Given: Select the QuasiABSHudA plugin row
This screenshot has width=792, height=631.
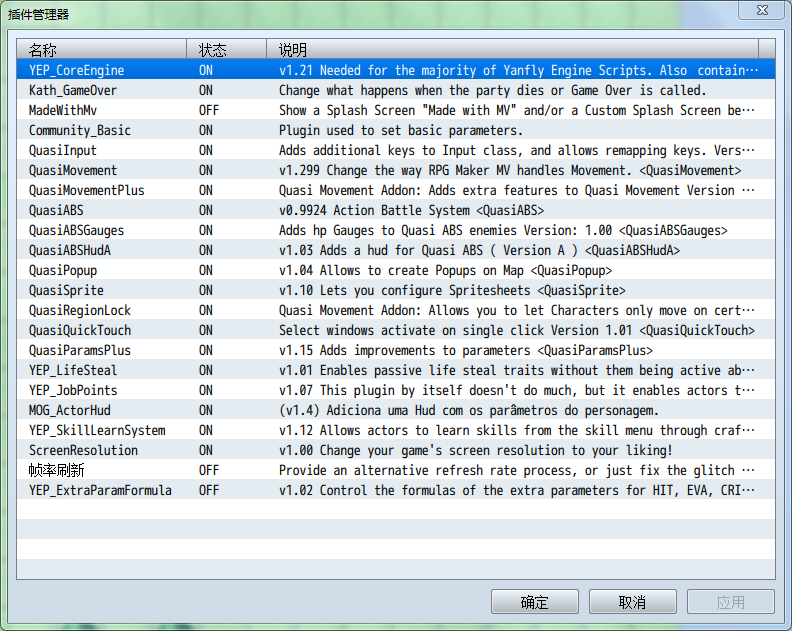Looking at the screenshot, I should point(396,250).
